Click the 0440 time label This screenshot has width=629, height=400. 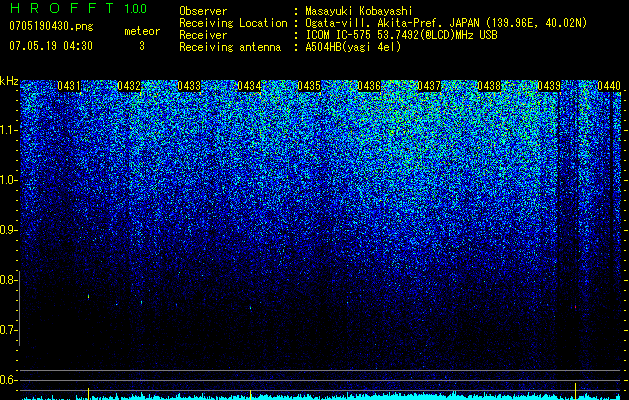(609, 86)
